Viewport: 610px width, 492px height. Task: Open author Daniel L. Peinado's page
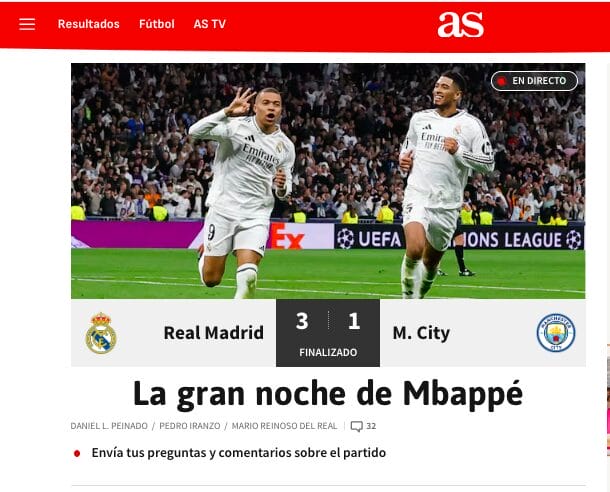click(109, 426)
